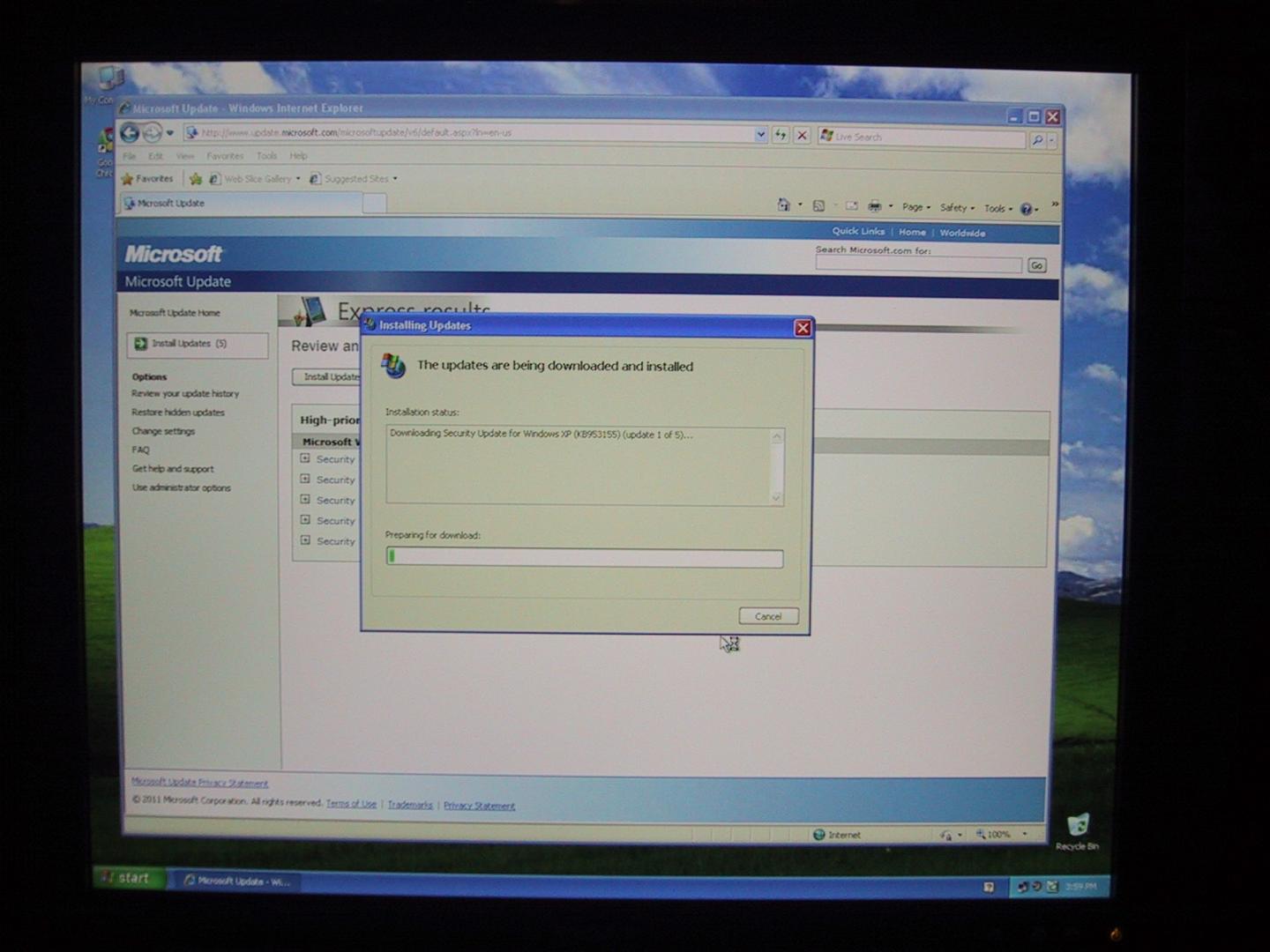Click the Print icon in command bar

pos(874,206)
